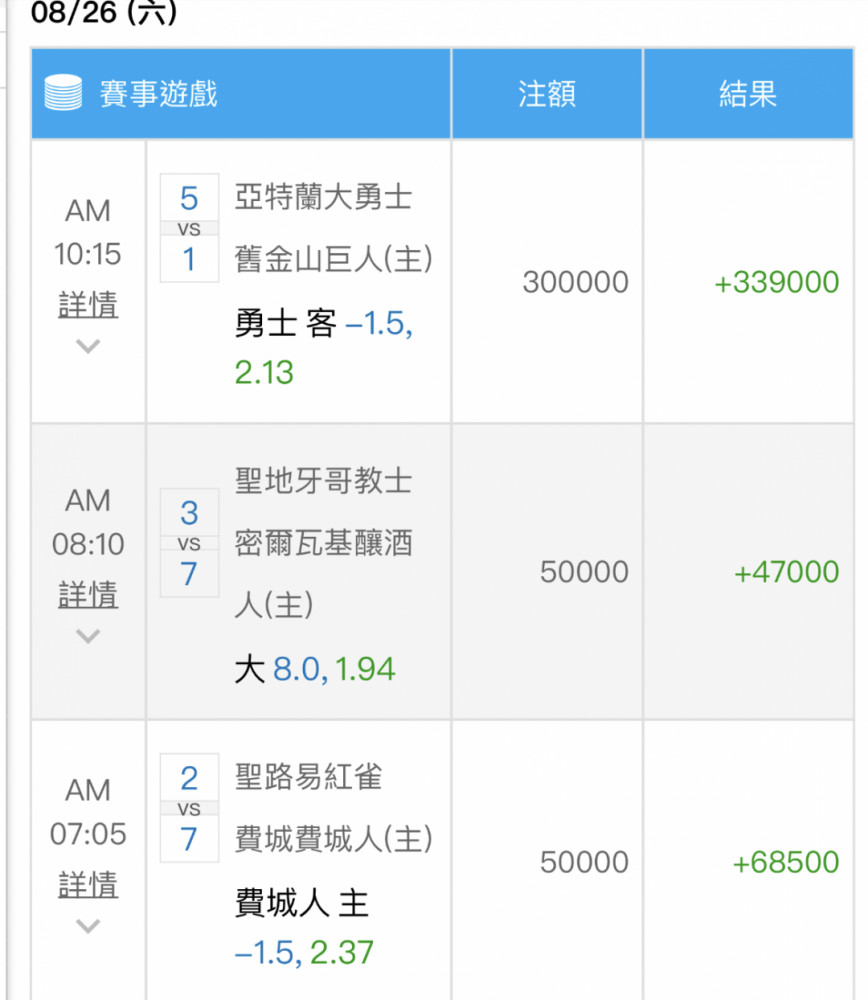Select the 3 vs 7 score box
The height and width of the screenshot is (1000, 868).
click(189, 543)
